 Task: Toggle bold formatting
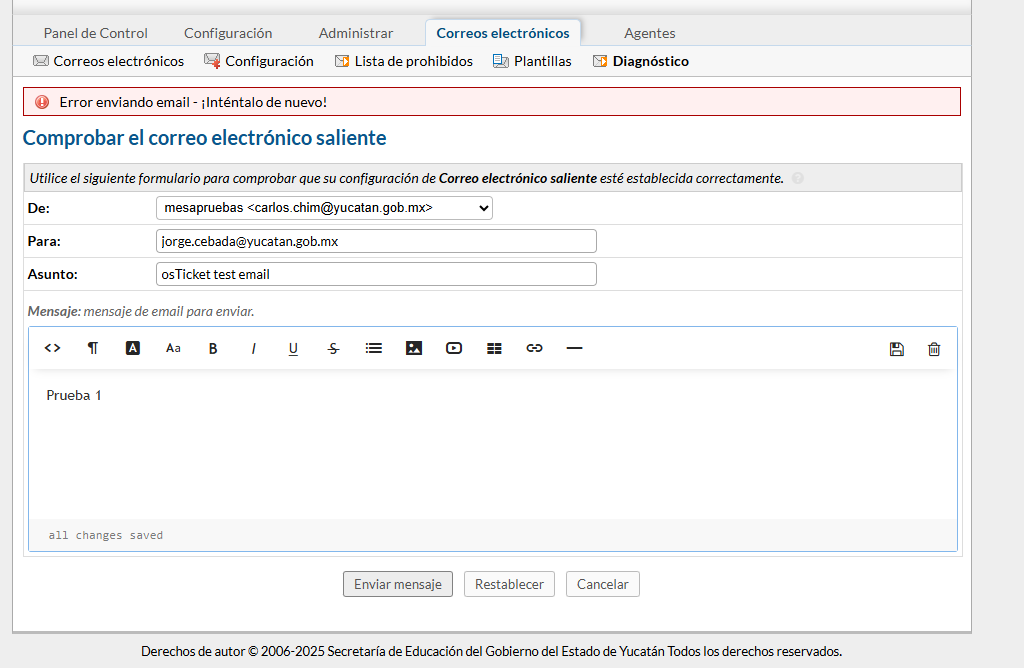point(213,348)
